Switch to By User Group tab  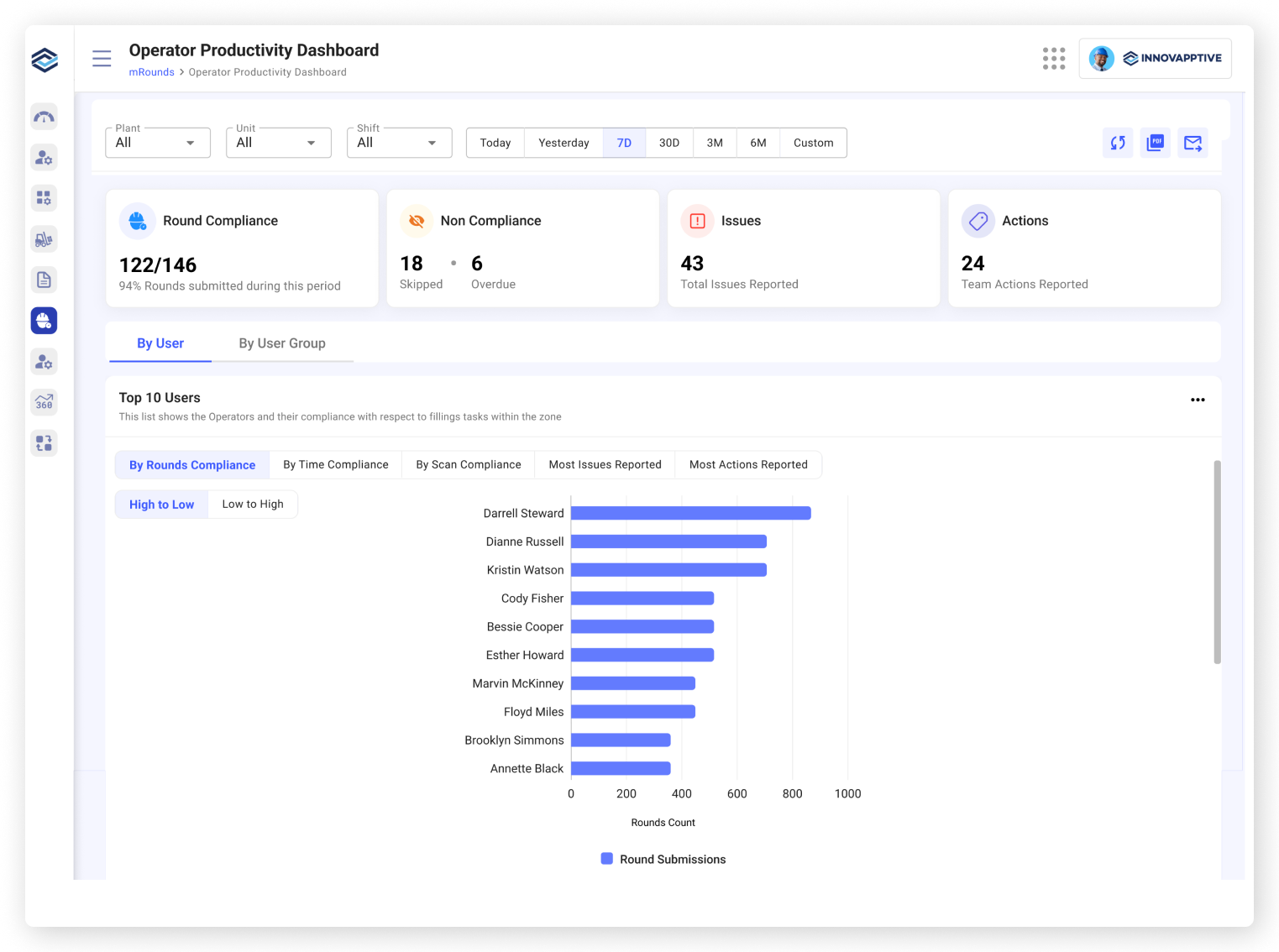click(282, 343)
